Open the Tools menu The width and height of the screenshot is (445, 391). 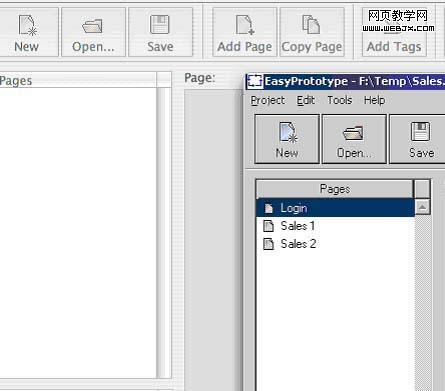click(339, 100)
